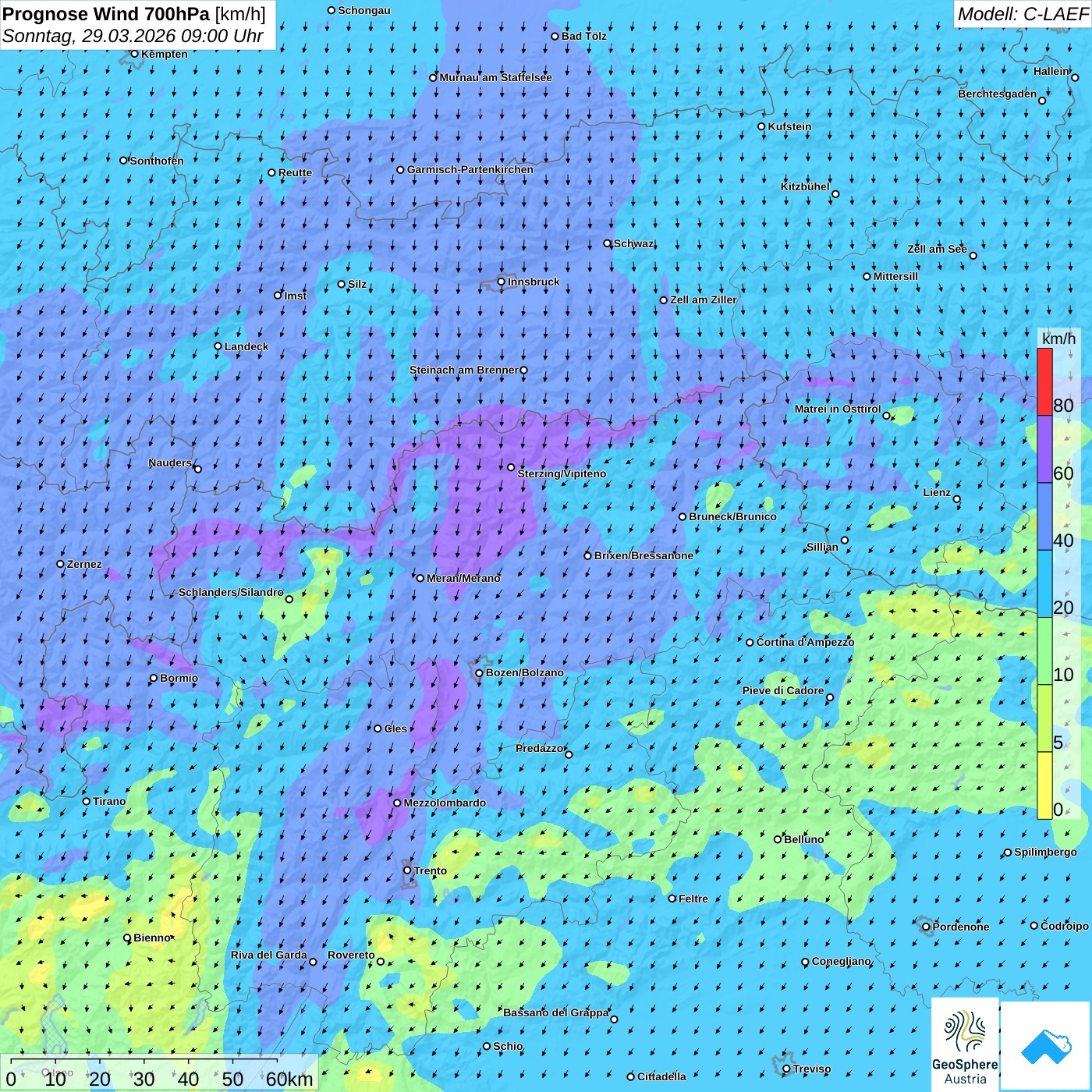
Task: Click the Bormio city label
Action: tap(179, 678)
